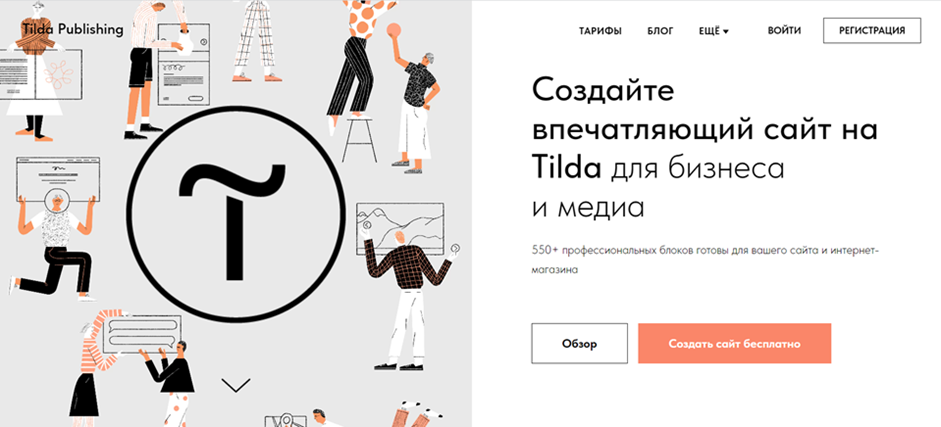This screenshot has width=941, height=427.
Task: Click the Создать сайт бесплатно button
Action: click(735, 344)
